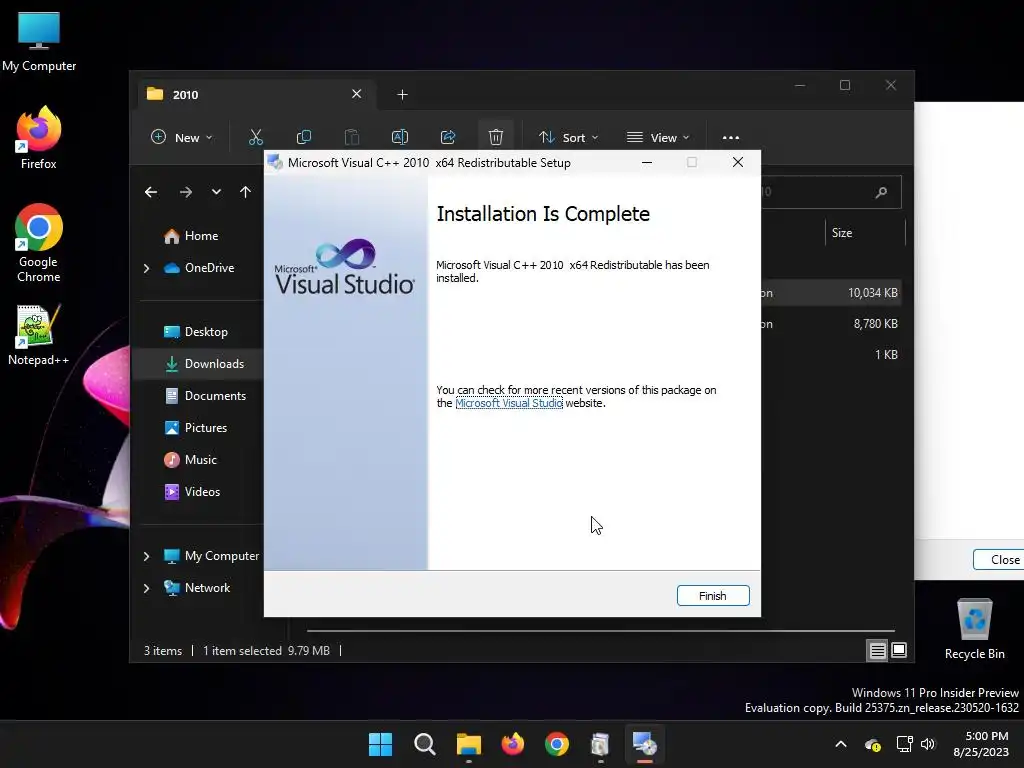This screenshot has width=1024, height=768.
Task: Open the Microsoft Visual Studio website link
Action: coord(509,404)
